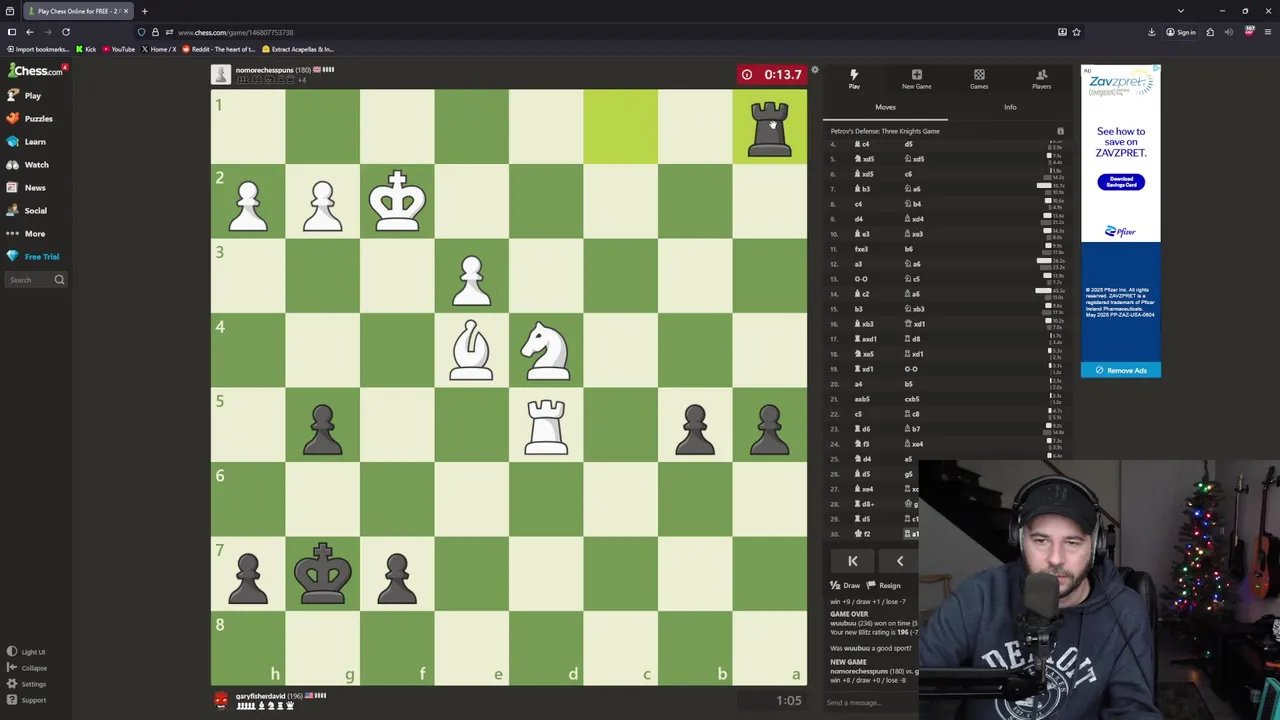Image resolution: width=1280 pixels, height=720 pixels.
Task: Switch to the Moves subtab
Action: [885, 107]
